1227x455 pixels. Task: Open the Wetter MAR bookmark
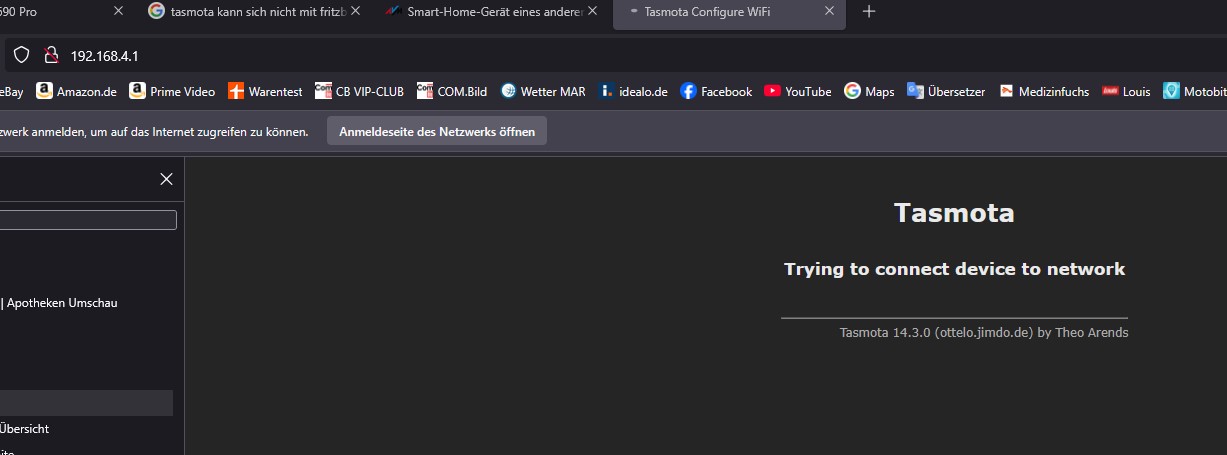[x=543, y=91]
